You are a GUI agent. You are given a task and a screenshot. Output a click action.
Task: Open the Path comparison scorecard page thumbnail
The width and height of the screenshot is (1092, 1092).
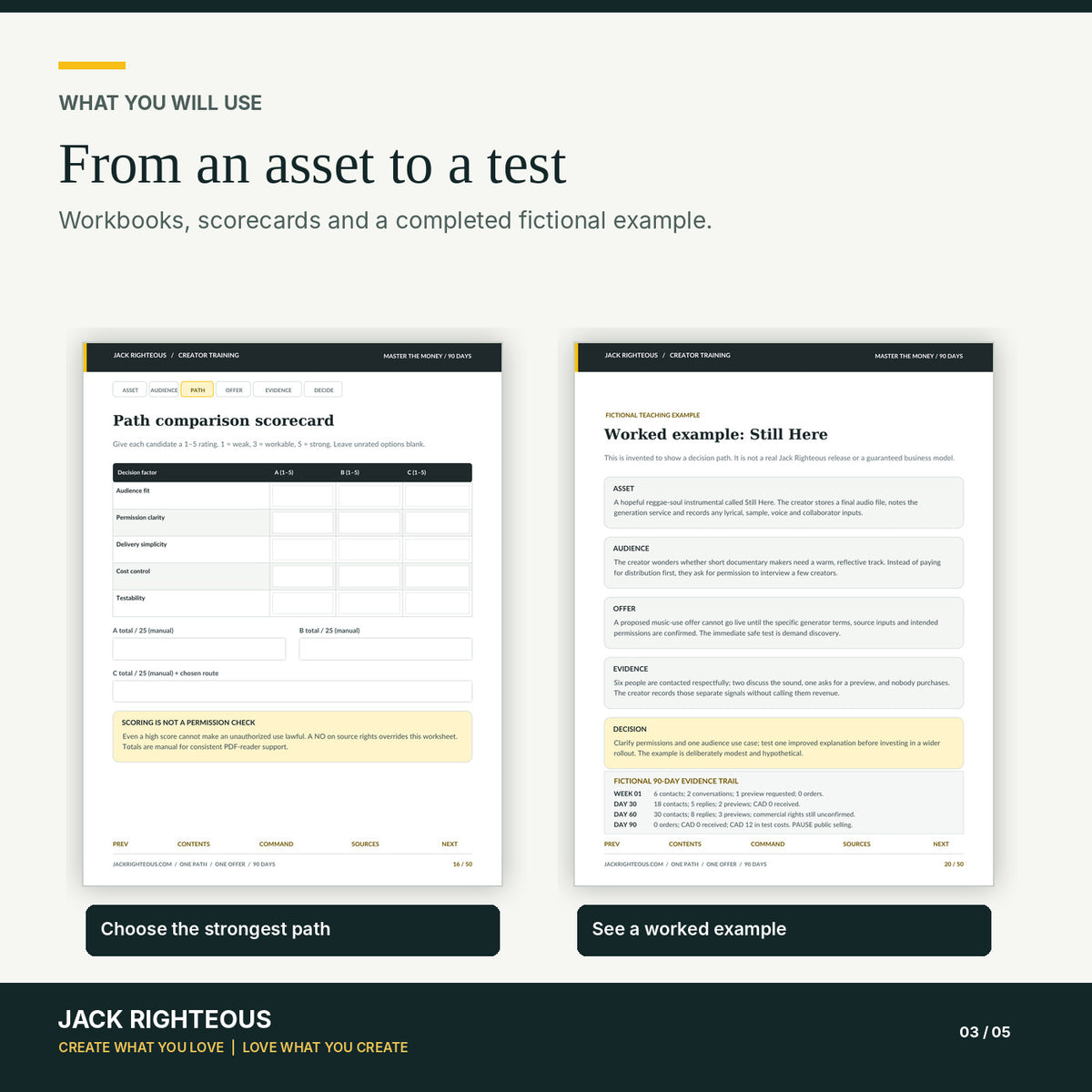pos(292,614)
